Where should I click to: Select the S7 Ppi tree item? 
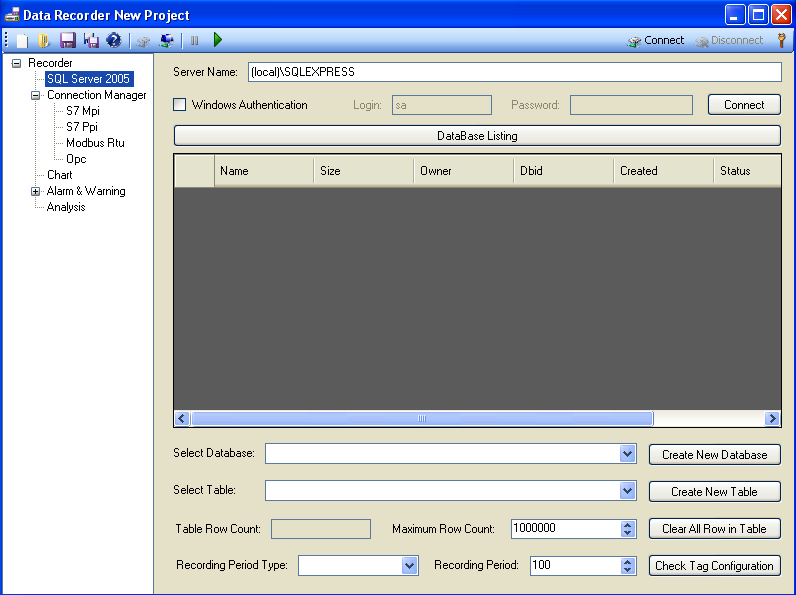82,127
